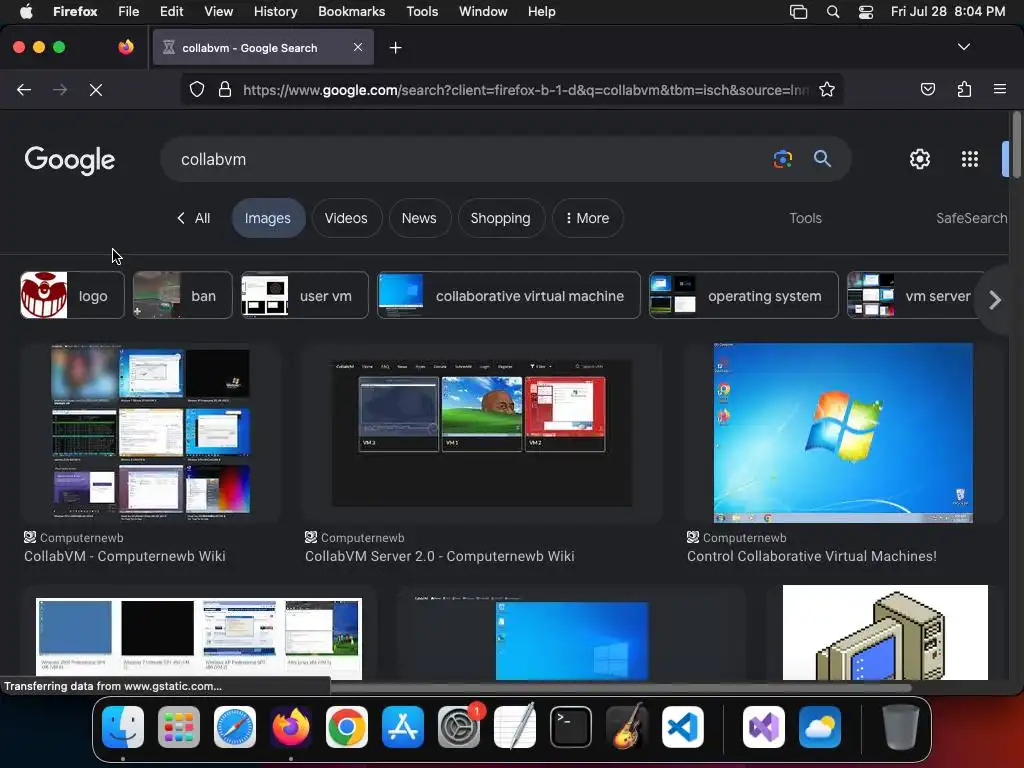Screen dimensions: 1024x768
Task: Click the page's vertical scrollbar thumb
Action: [1016, 145]
